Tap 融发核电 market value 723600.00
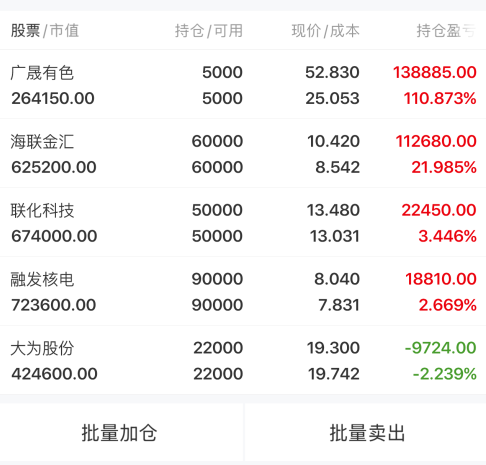486x465 pixels. [x=54, y=305]
